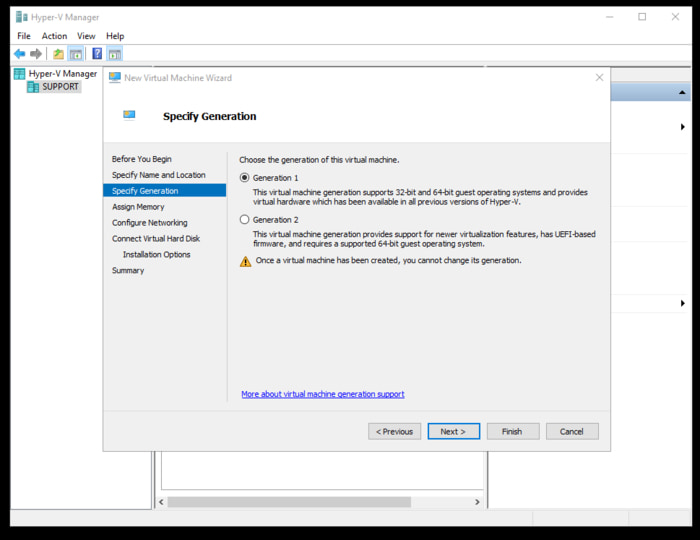Click the Forward arrow toolbar icon
Viewport: 700px width, 540px height.
pos(36,54)
